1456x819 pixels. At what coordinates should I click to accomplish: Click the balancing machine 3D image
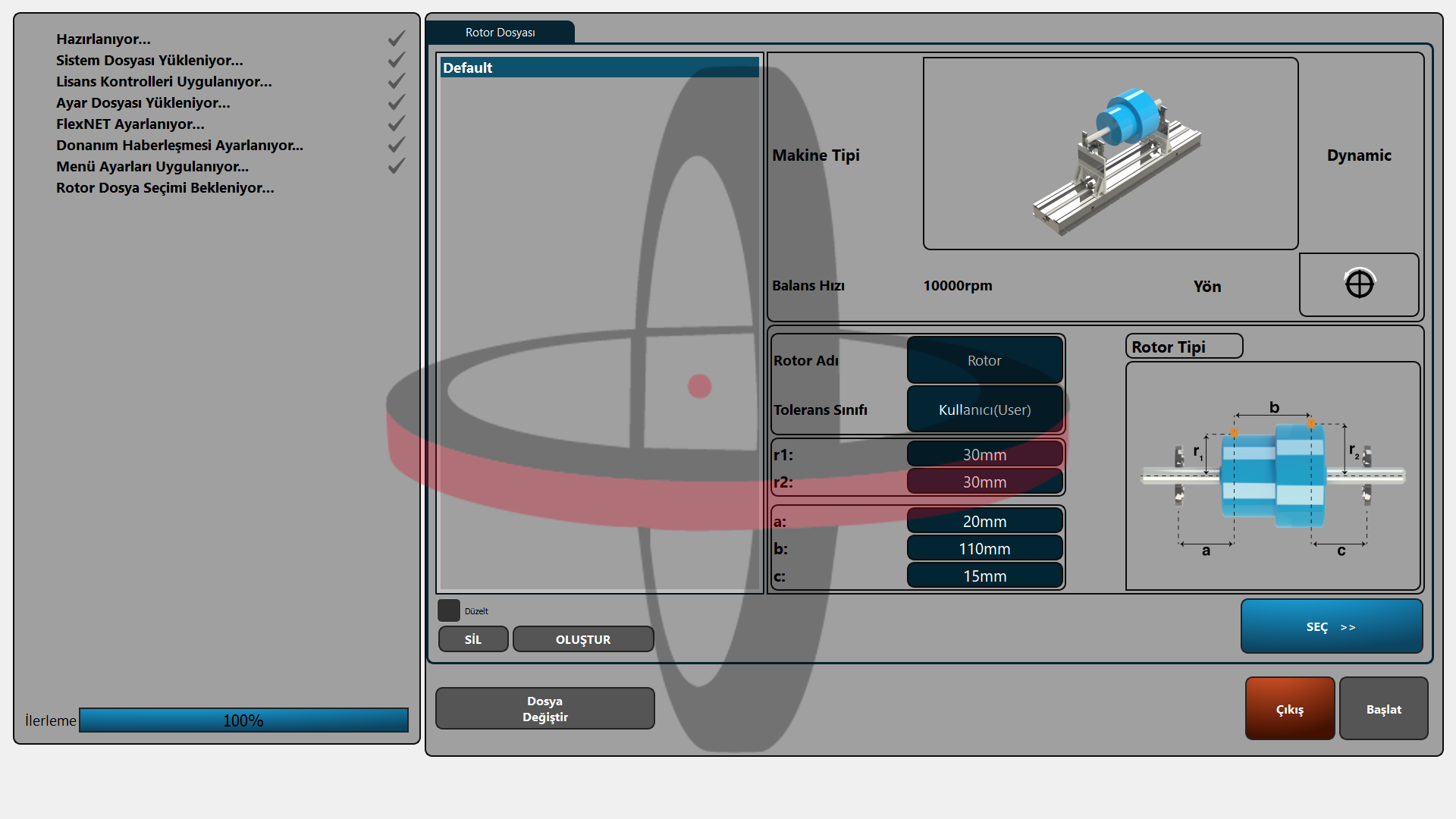point(1110,154)
